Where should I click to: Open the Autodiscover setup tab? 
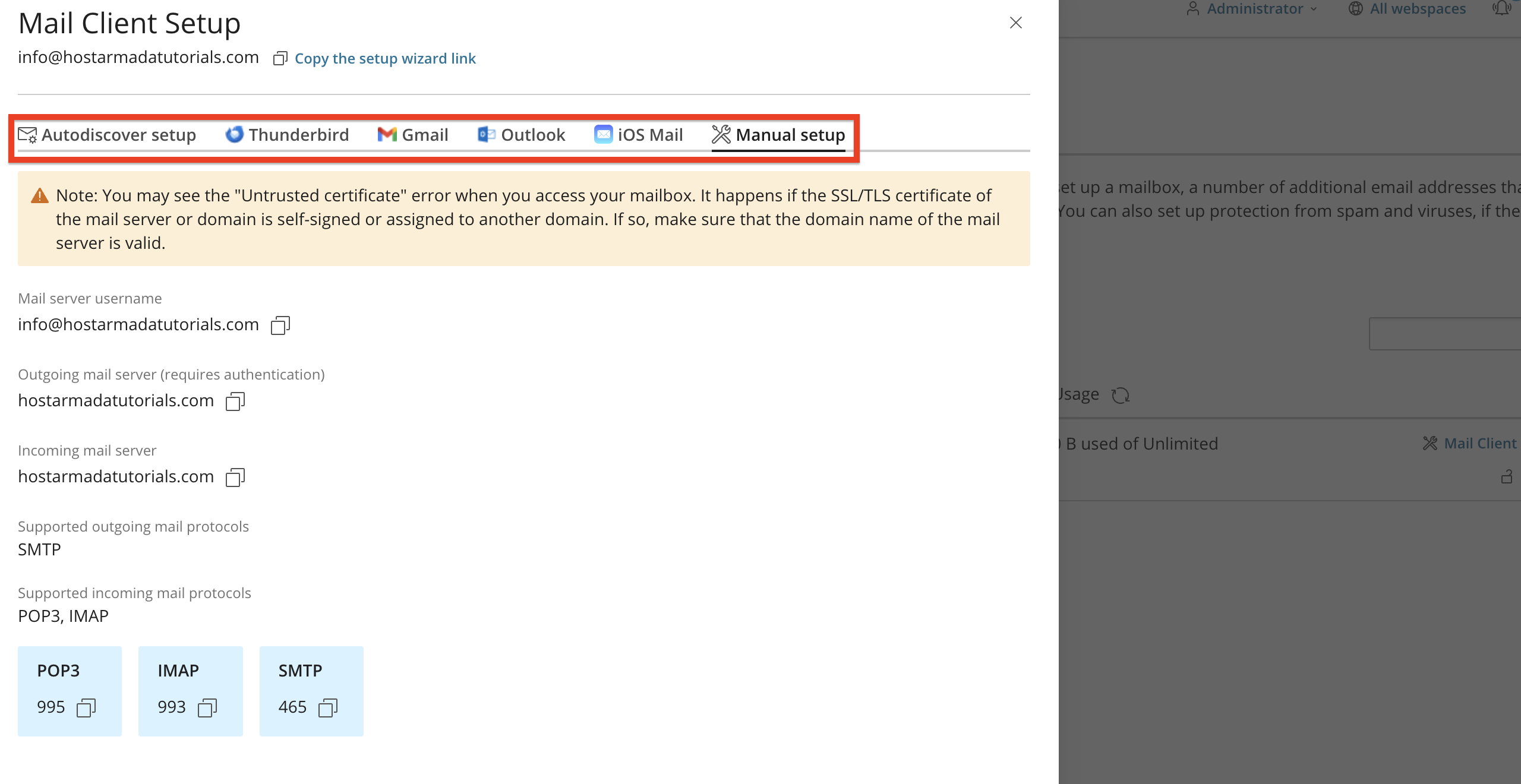point(107,135)
